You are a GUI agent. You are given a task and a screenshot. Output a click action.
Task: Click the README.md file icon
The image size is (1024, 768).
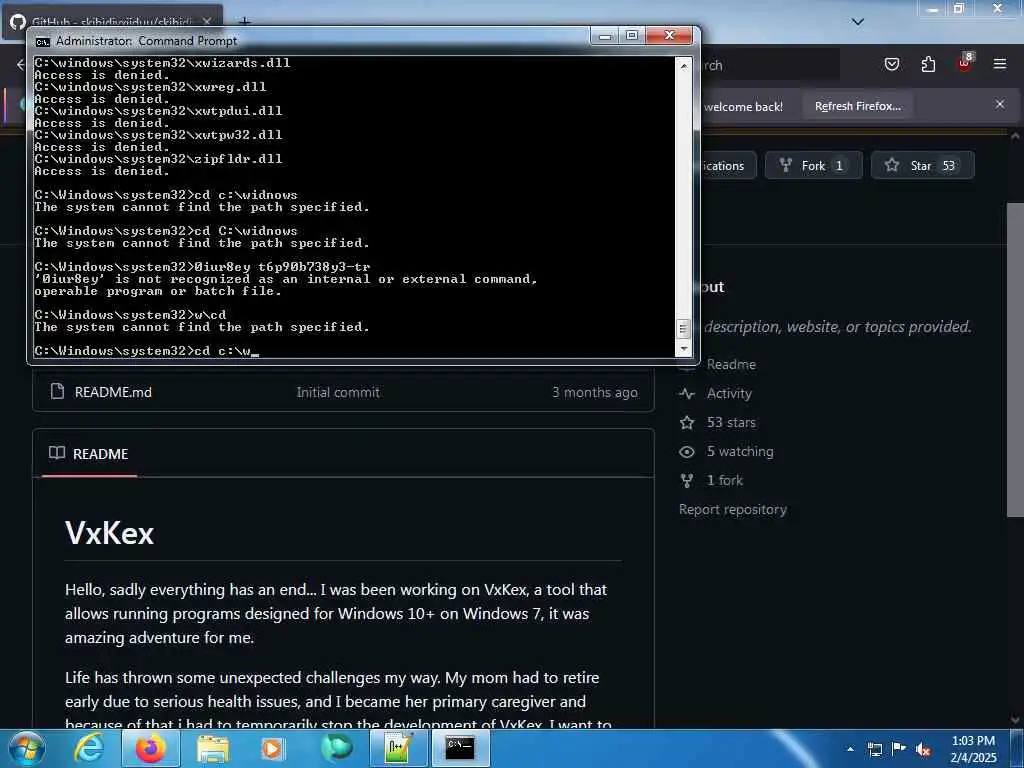57,391
